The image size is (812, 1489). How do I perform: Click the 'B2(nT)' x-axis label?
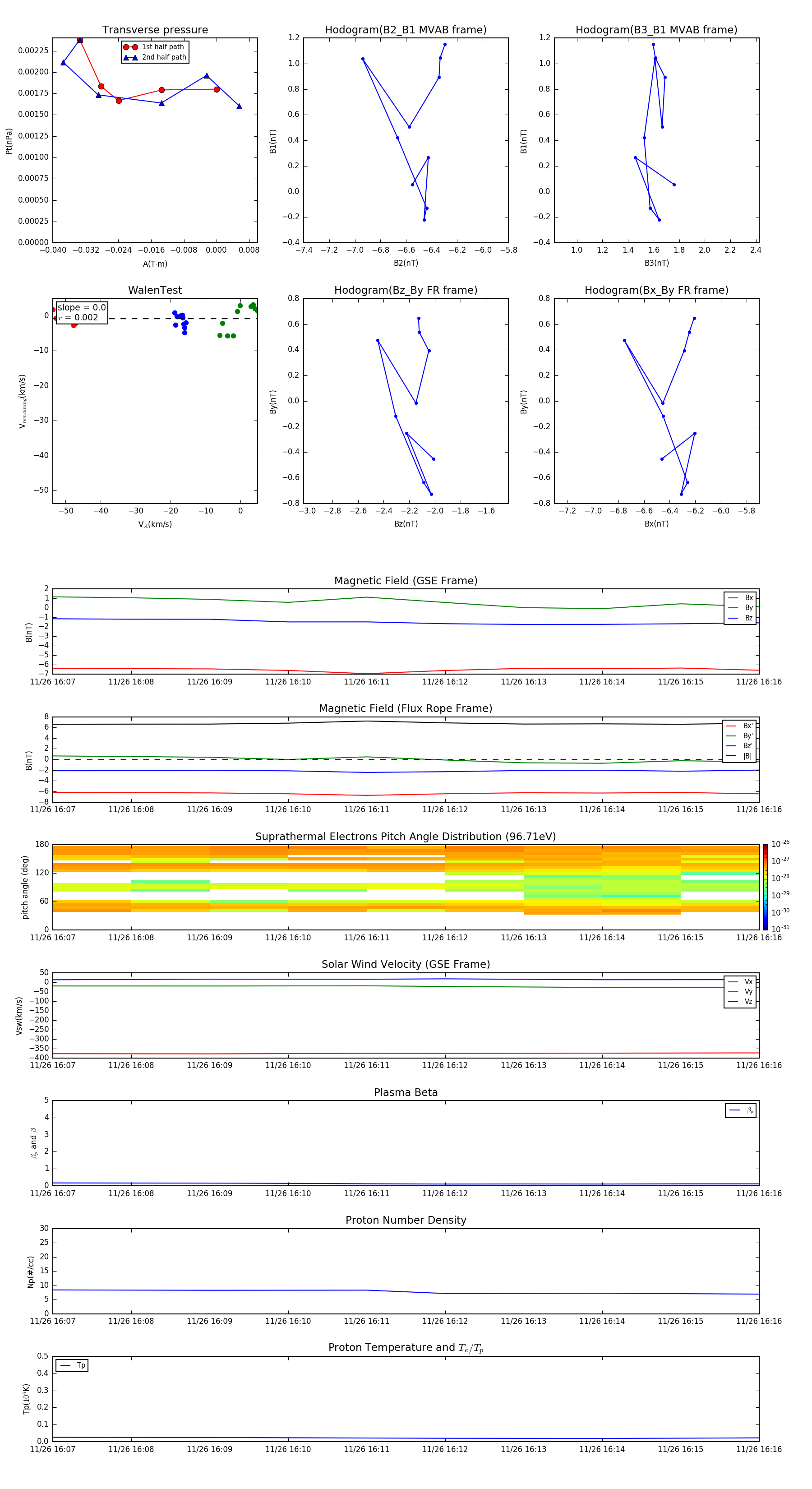coord(406,263)
